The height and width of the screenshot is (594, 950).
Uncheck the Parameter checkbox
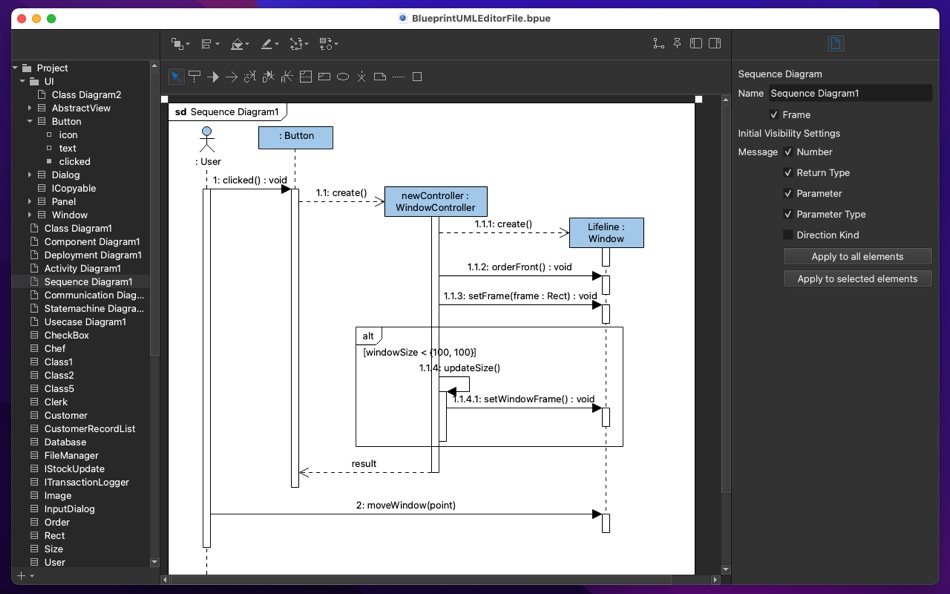(788, 193)
